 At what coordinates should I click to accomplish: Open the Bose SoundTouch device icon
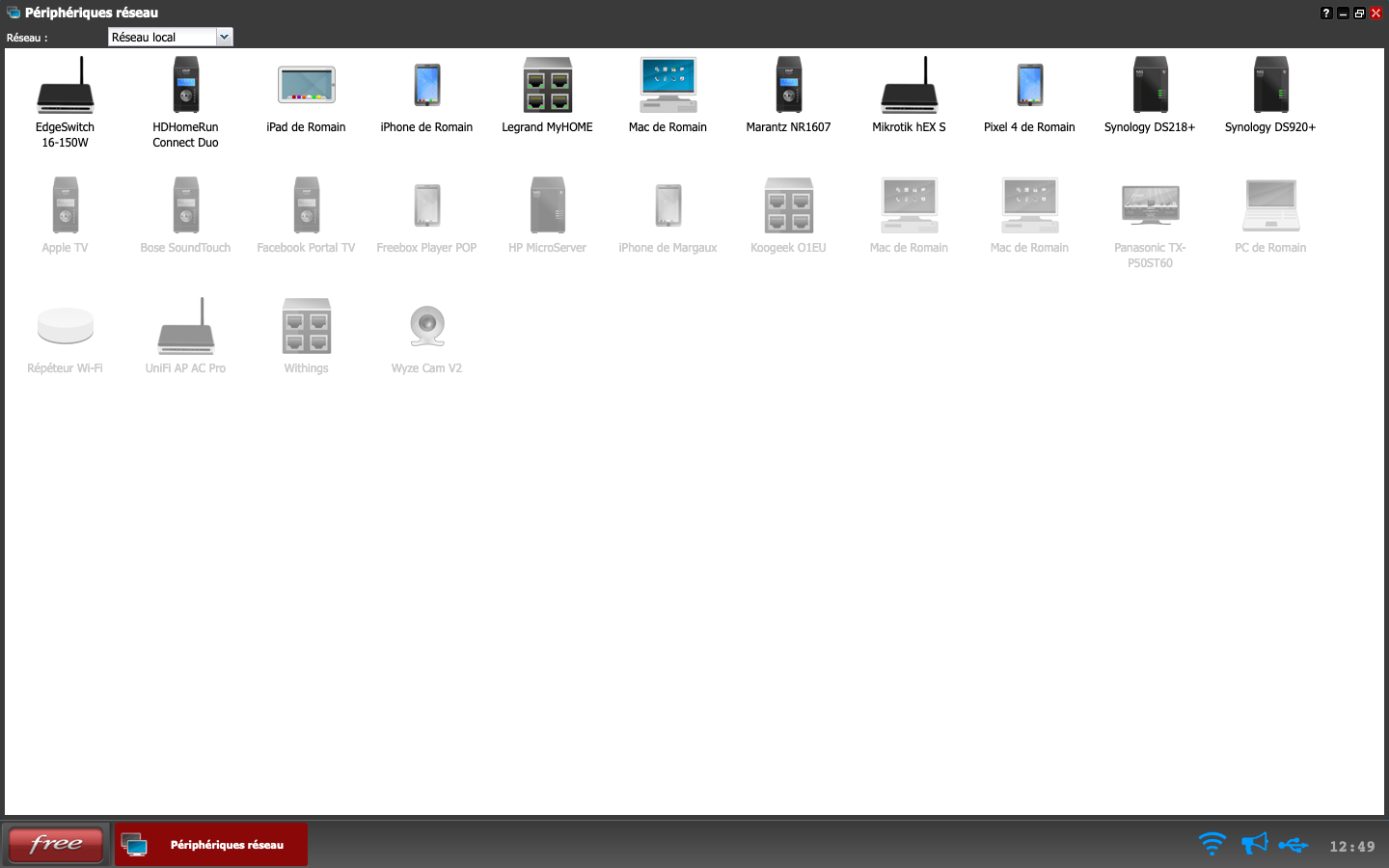[185, 205]
